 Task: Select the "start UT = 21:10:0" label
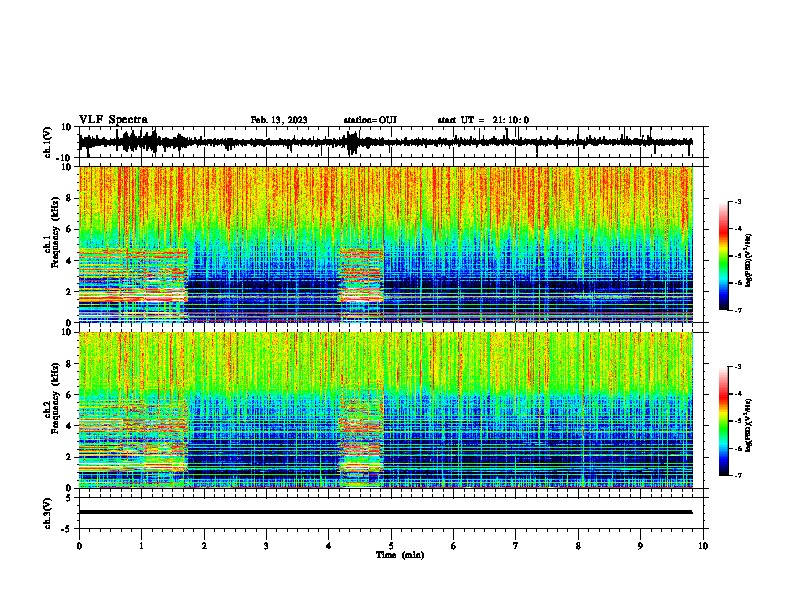coord(483,120)
